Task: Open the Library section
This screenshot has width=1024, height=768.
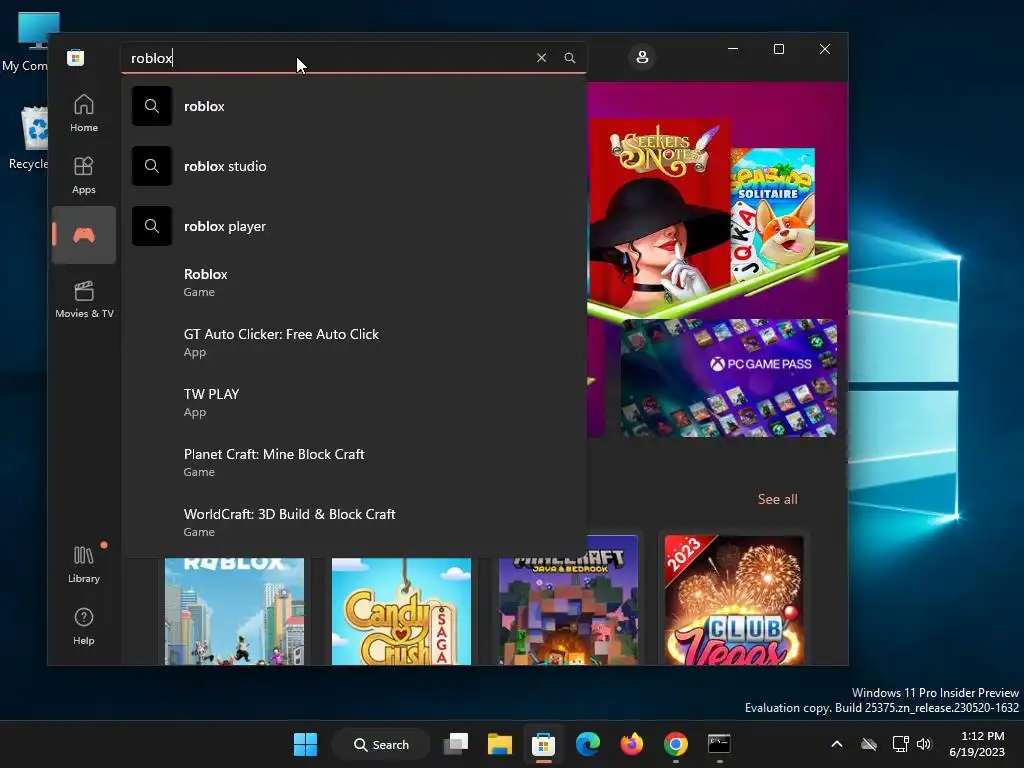Action: coord(84,564)
